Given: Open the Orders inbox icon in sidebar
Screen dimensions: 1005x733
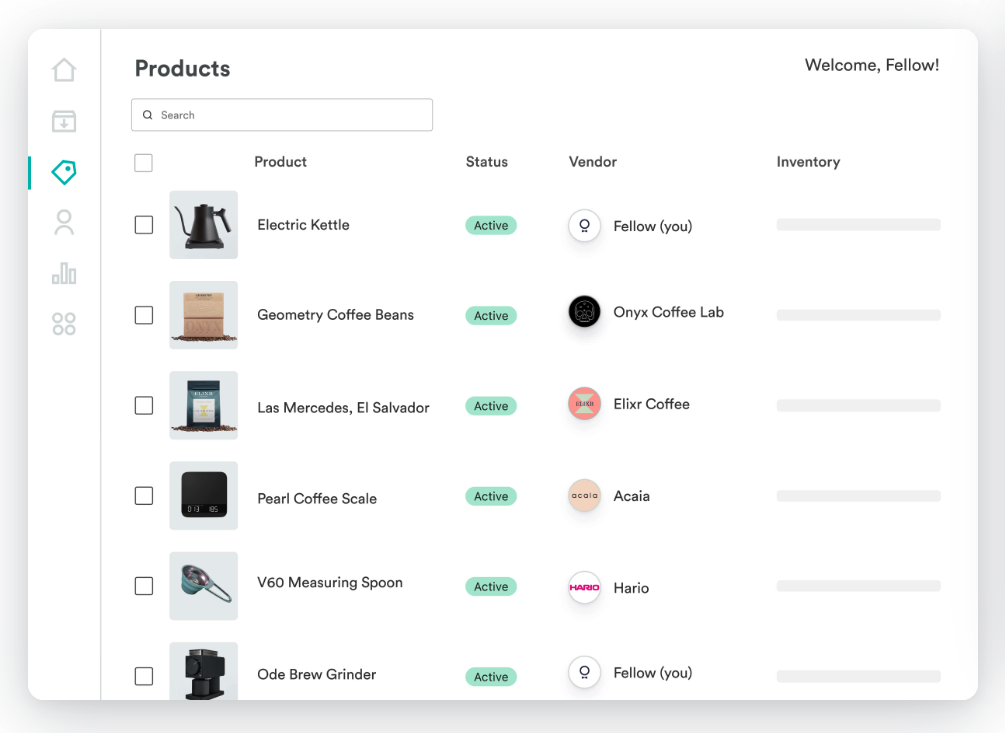Looking at the screenshot, I should coord(64,121).
